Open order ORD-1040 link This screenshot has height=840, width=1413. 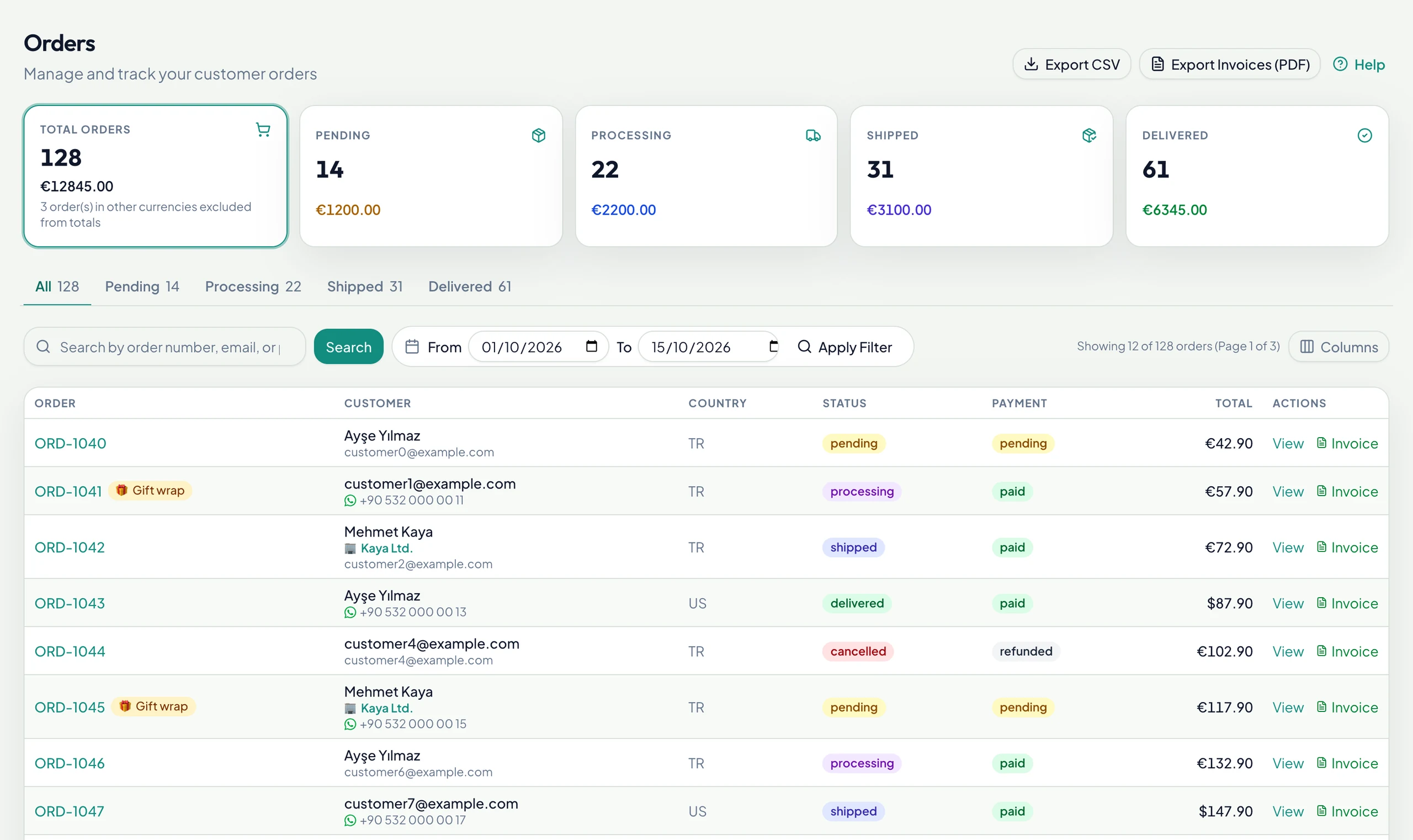(x=70, y=443)
